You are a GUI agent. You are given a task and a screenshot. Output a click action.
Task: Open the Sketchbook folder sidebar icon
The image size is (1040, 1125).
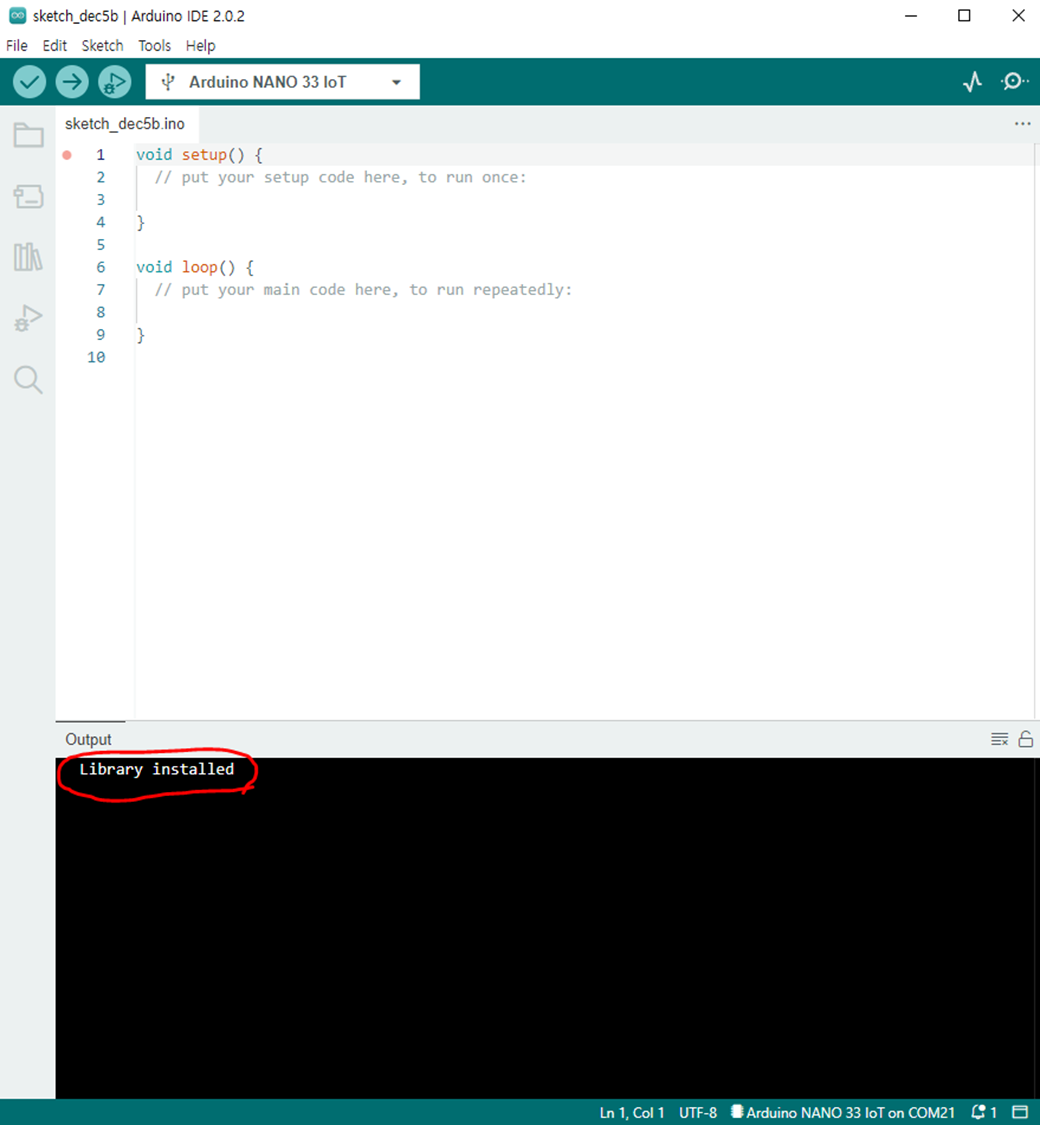pos(29,135)
